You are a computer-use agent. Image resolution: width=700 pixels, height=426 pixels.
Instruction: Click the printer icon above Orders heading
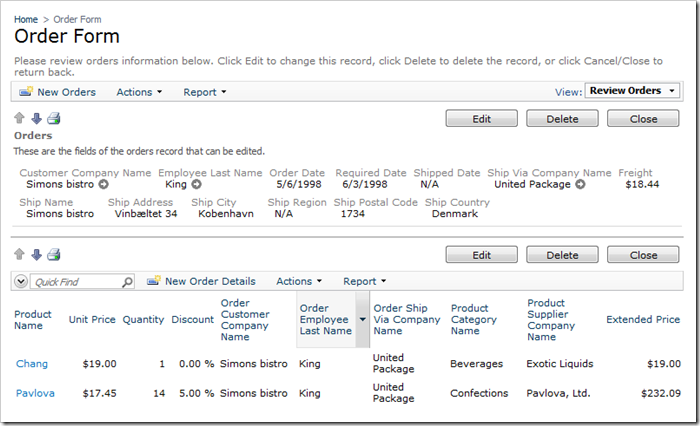click(54, 118)
